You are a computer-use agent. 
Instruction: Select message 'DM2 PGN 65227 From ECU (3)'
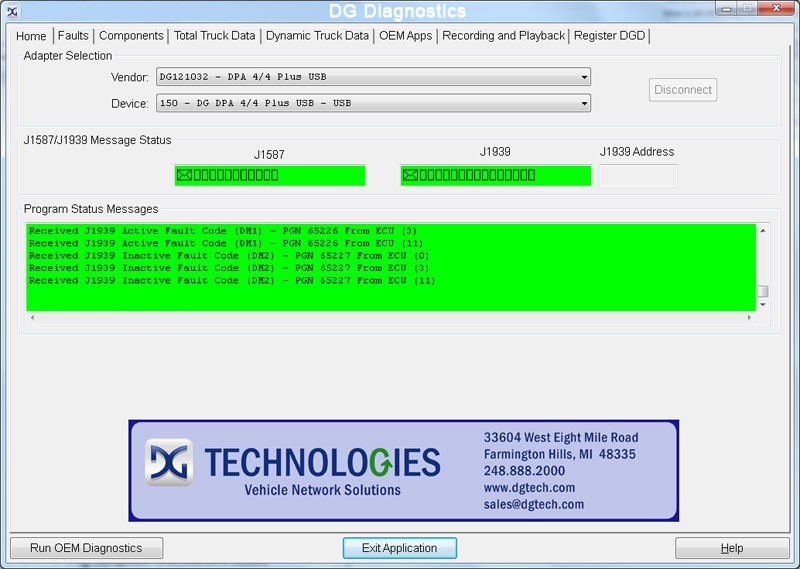coord(229,268)
